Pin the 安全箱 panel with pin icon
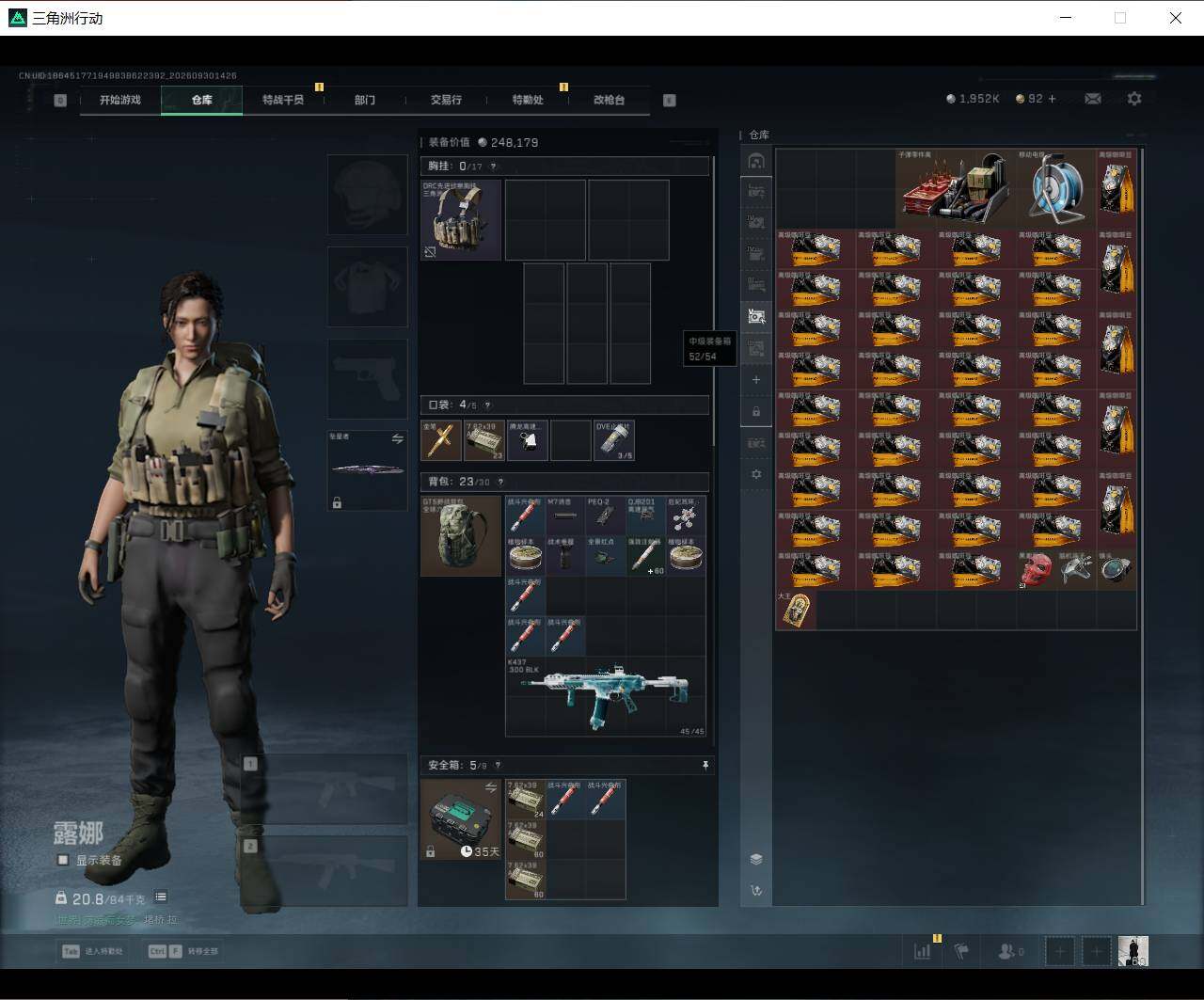Image resolution: width=1204 pixels, height=1000 pixels. pyautogui.click(x=705, y=766)
